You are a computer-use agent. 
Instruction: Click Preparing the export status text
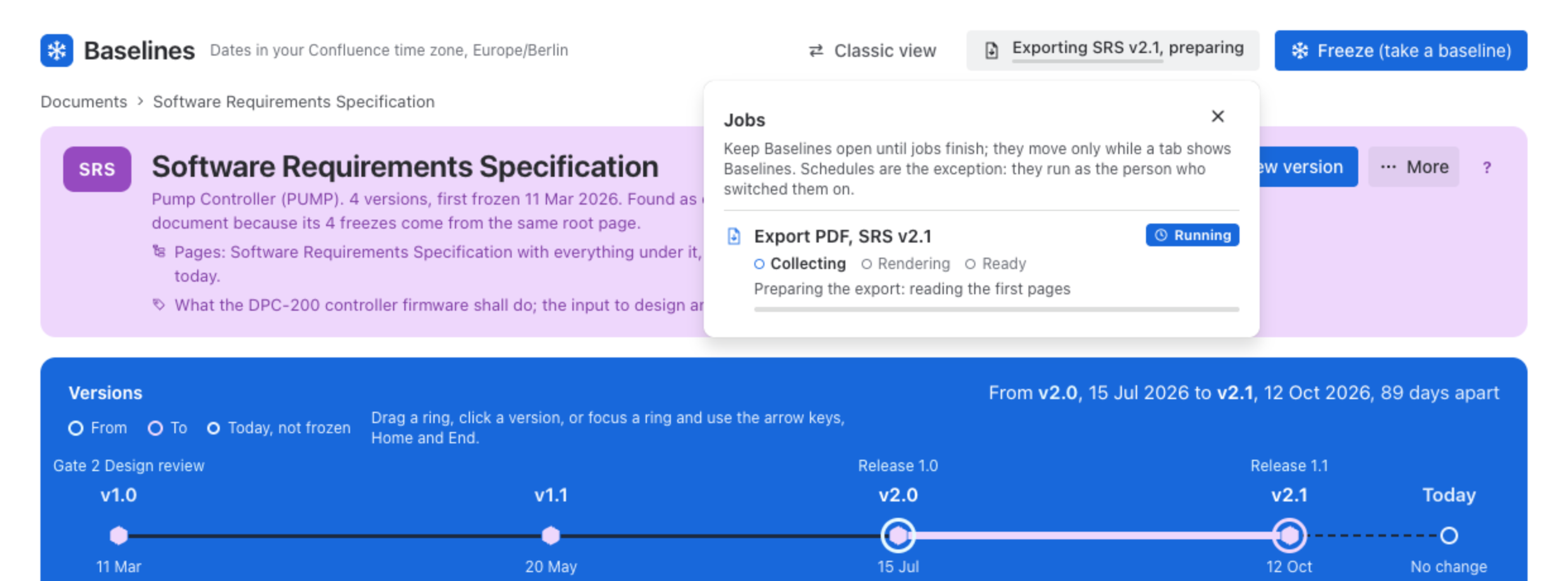pos(912,289)
